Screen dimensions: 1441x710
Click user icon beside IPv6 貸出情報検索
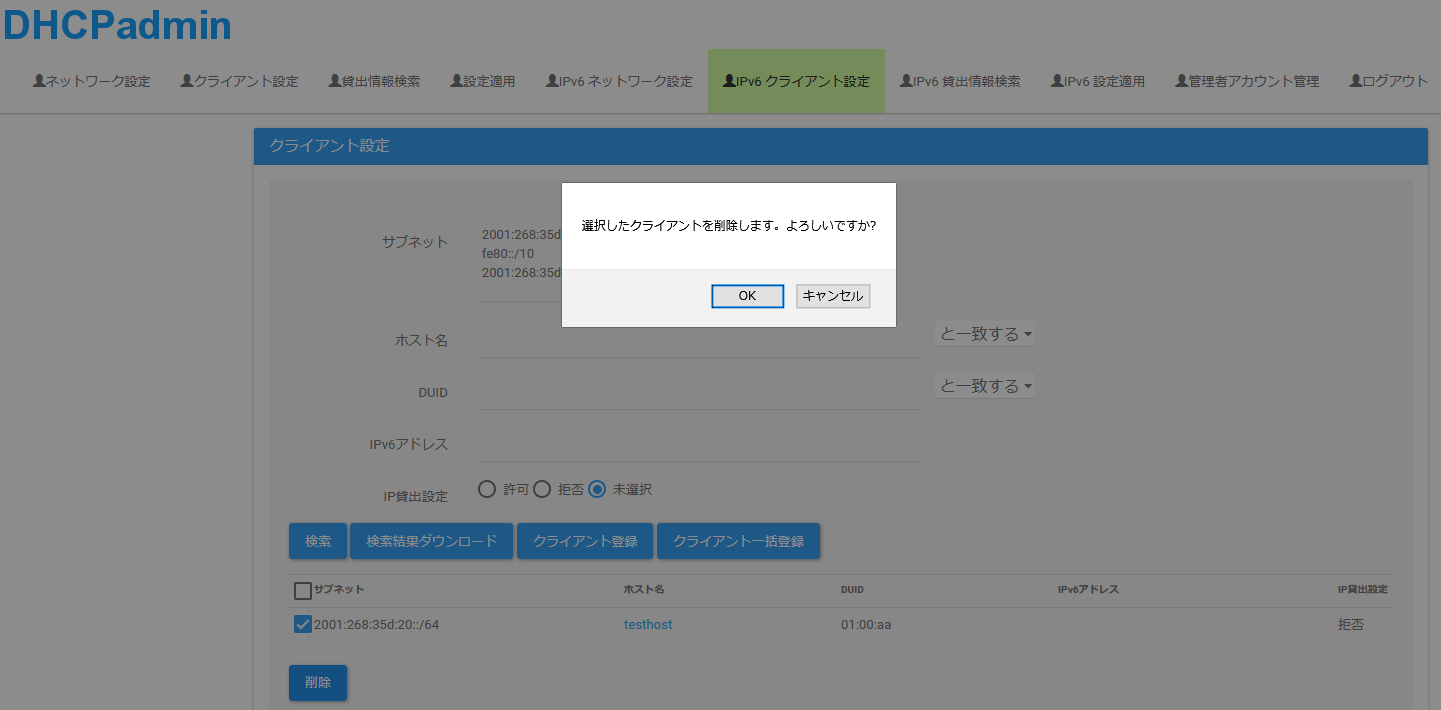906,81
